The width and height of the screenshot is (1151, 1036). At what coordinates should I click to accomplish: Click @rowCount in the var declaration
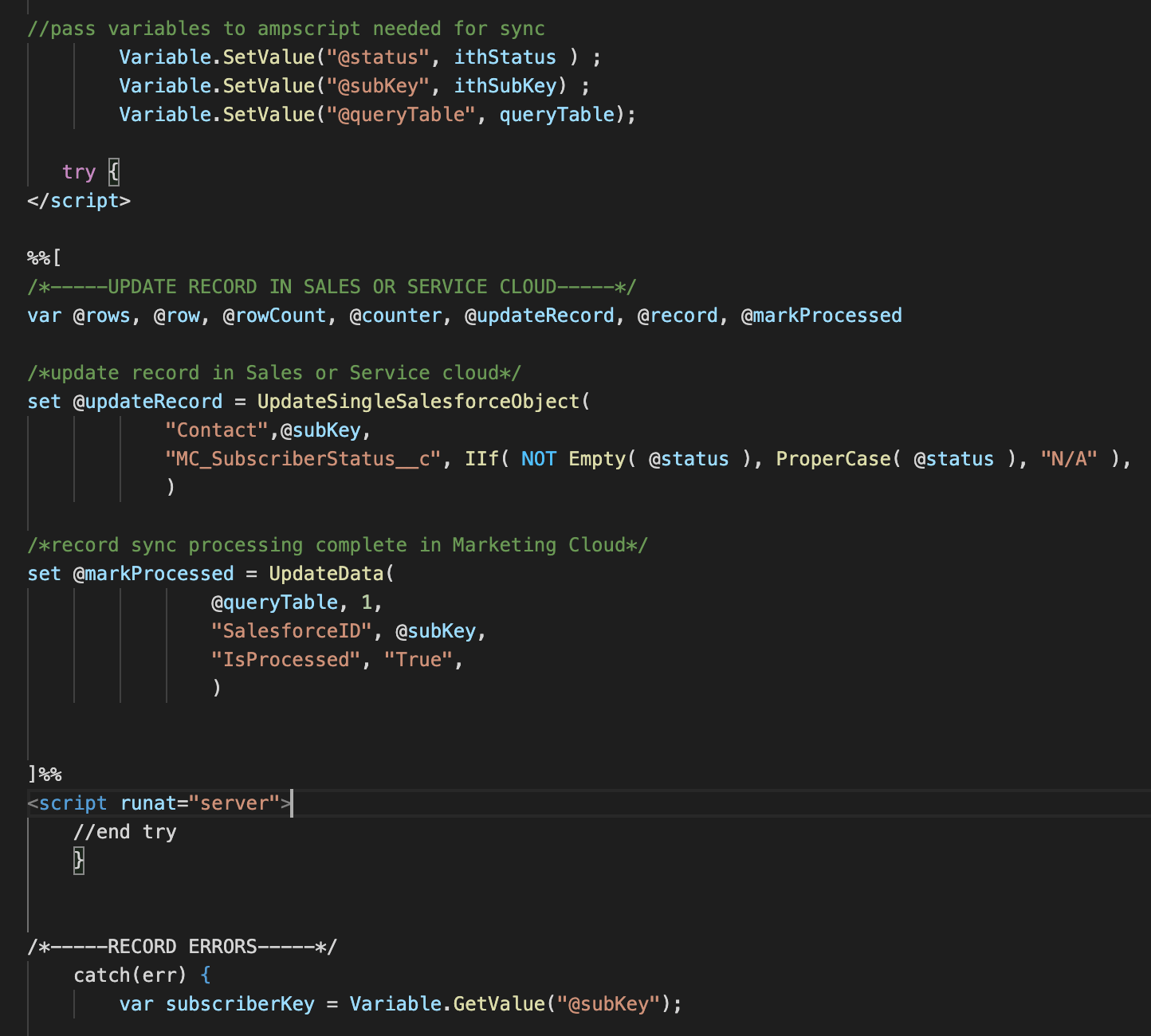274,316
